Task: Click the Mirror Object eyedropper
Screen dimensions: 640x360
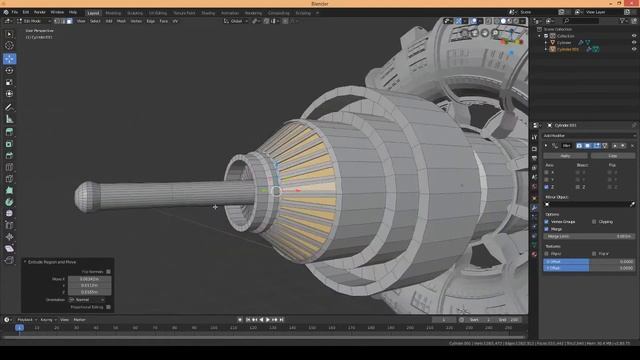Action: [x=632, y=204]
